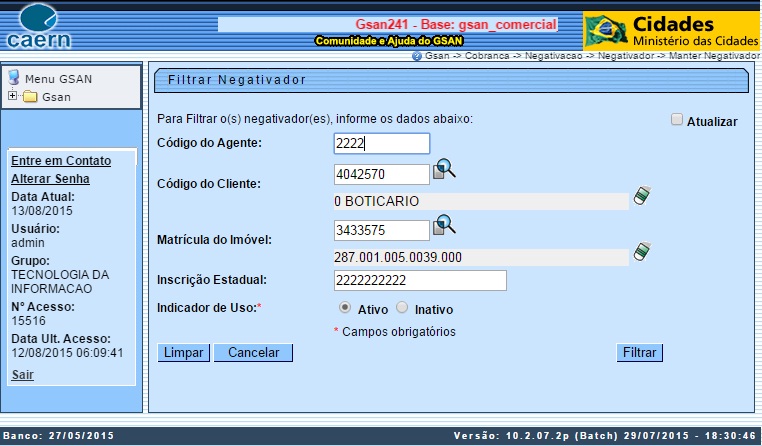
Task: Open the Gsan folder in menu tree
Action: tap(30, 97)
